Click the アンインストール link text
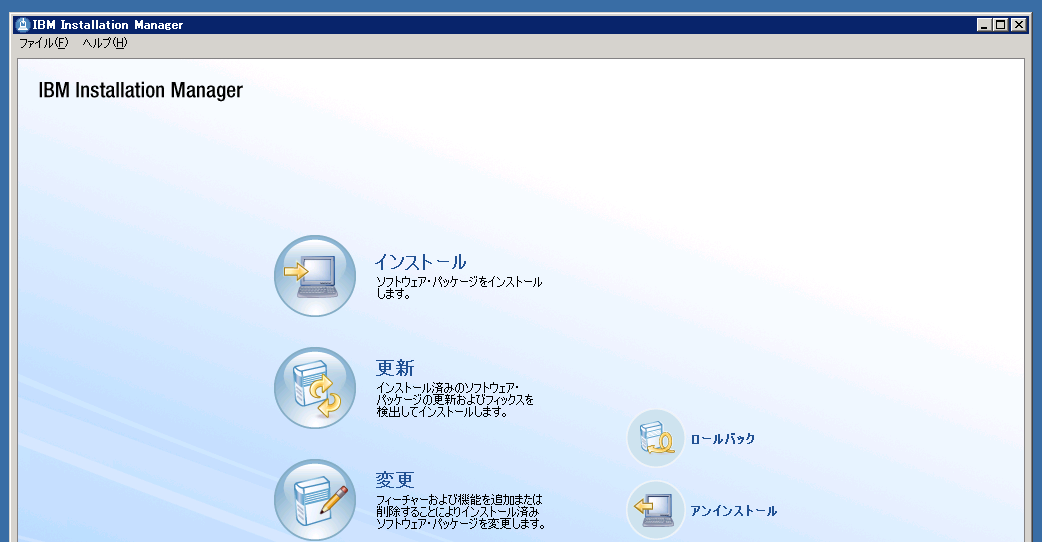Image resolution: width=1042 pixels, height=542 pixels. 733,511
